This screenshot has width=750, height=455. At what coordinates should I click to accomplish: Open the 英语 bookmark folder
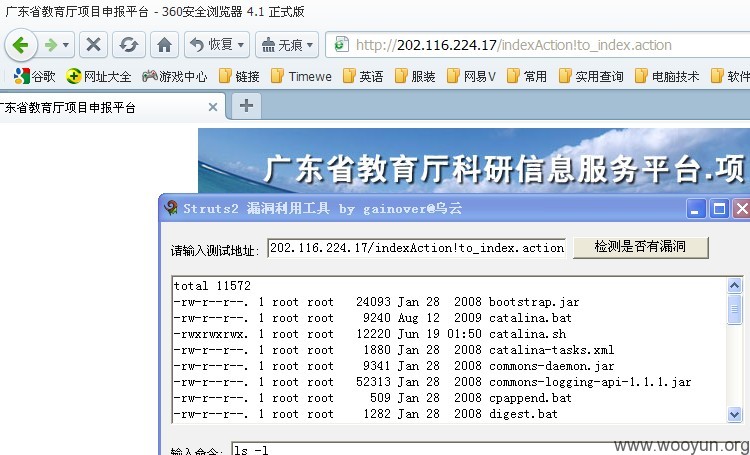[x=364, y=76]
